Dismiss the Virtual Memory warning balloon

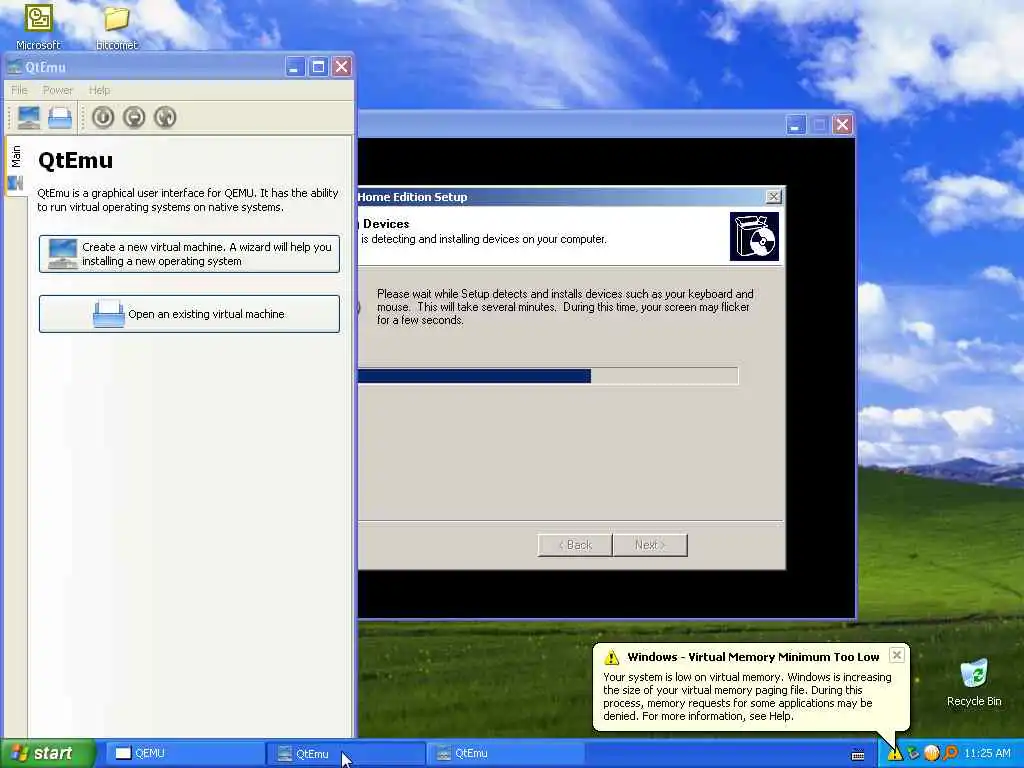(x=897, y=655)
